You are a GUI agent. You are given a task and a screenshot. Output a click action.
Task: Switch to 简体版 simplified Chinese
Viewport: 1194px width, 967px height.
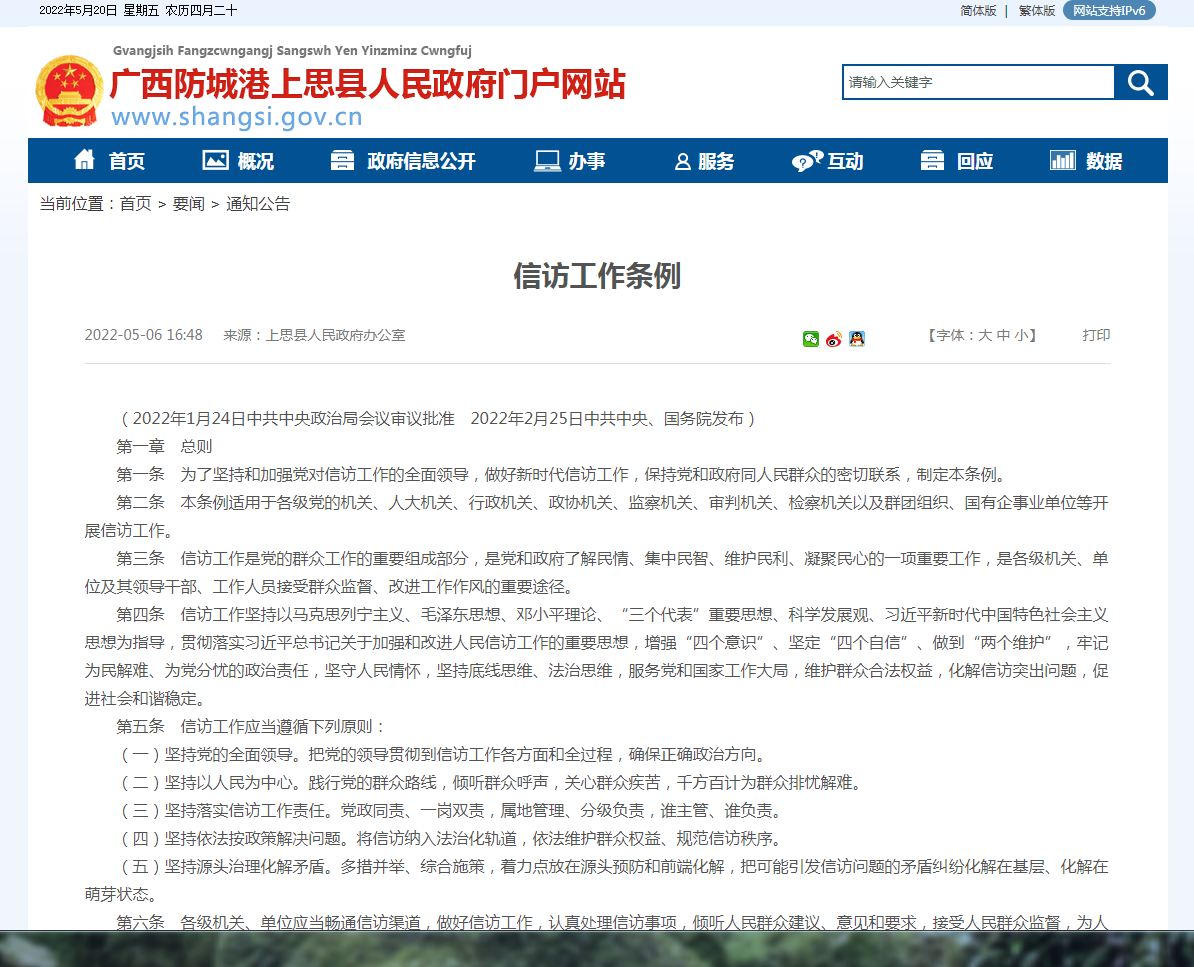979,11
